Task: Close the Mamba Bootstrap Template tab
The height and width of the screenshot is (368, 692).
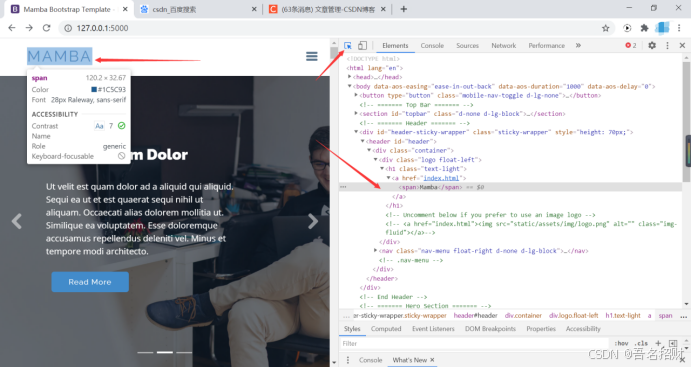Action: (x=125, y=9)
